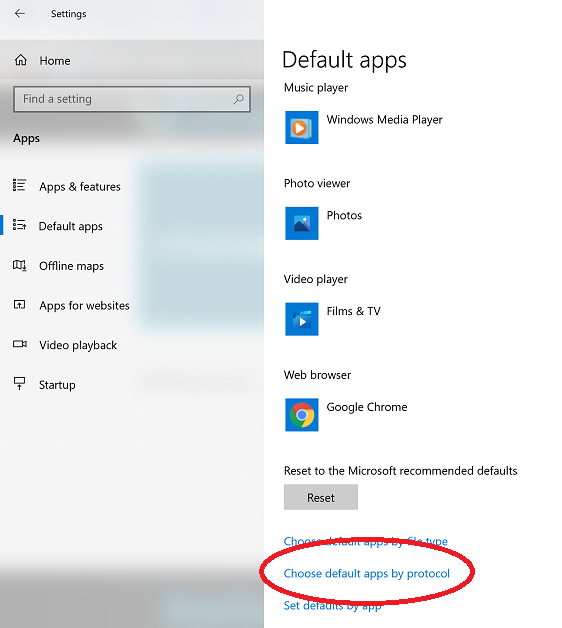Click the Photos app icon
Screen dimensions: 562x628
click(x=302, y=223)
